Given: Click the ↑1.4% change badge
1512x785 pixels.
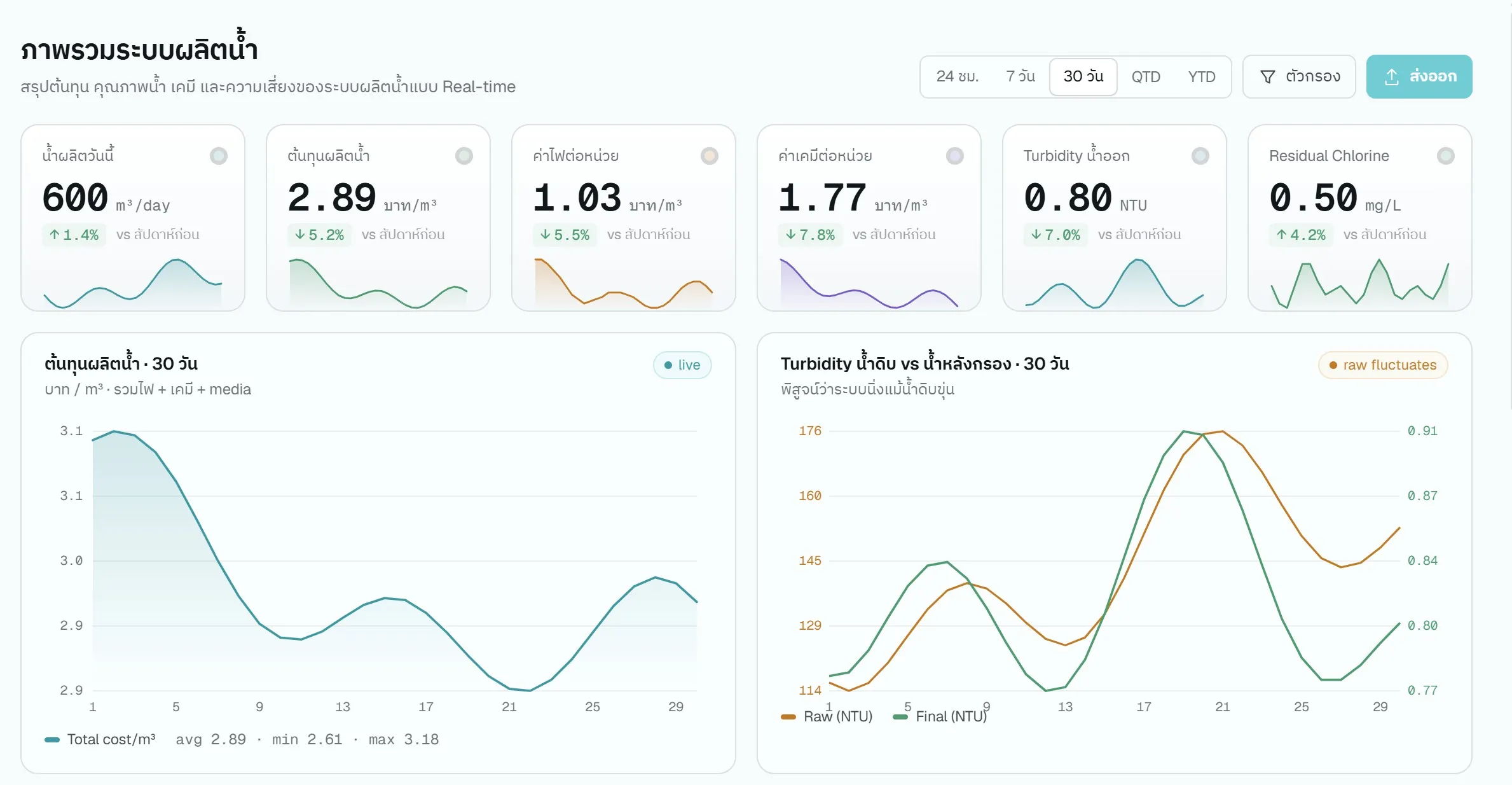Looking at the screenshot, I should (74, 235).
